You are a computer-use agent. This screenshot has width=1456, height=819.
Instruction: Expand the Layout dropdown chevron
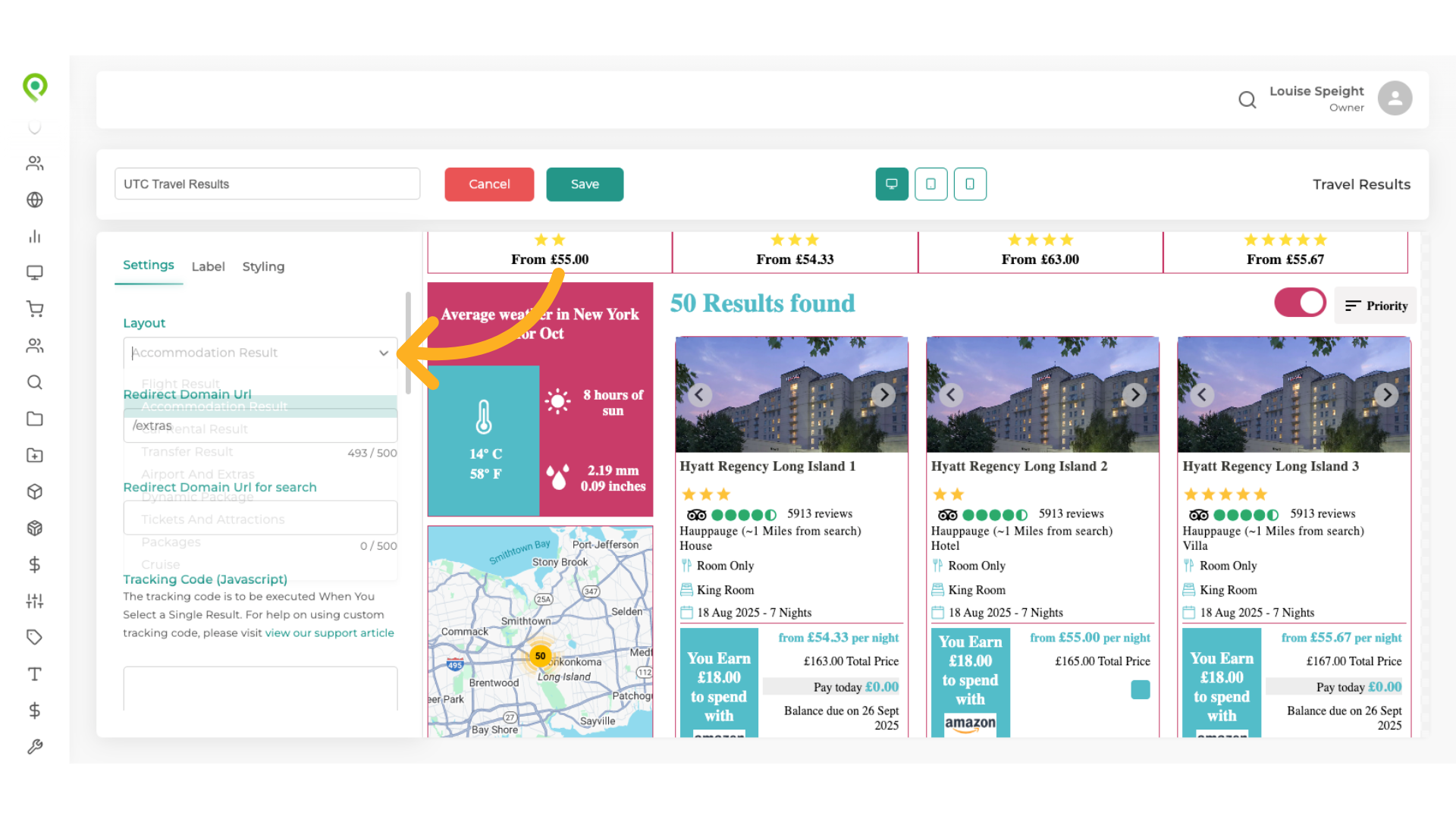coord(384,353)
